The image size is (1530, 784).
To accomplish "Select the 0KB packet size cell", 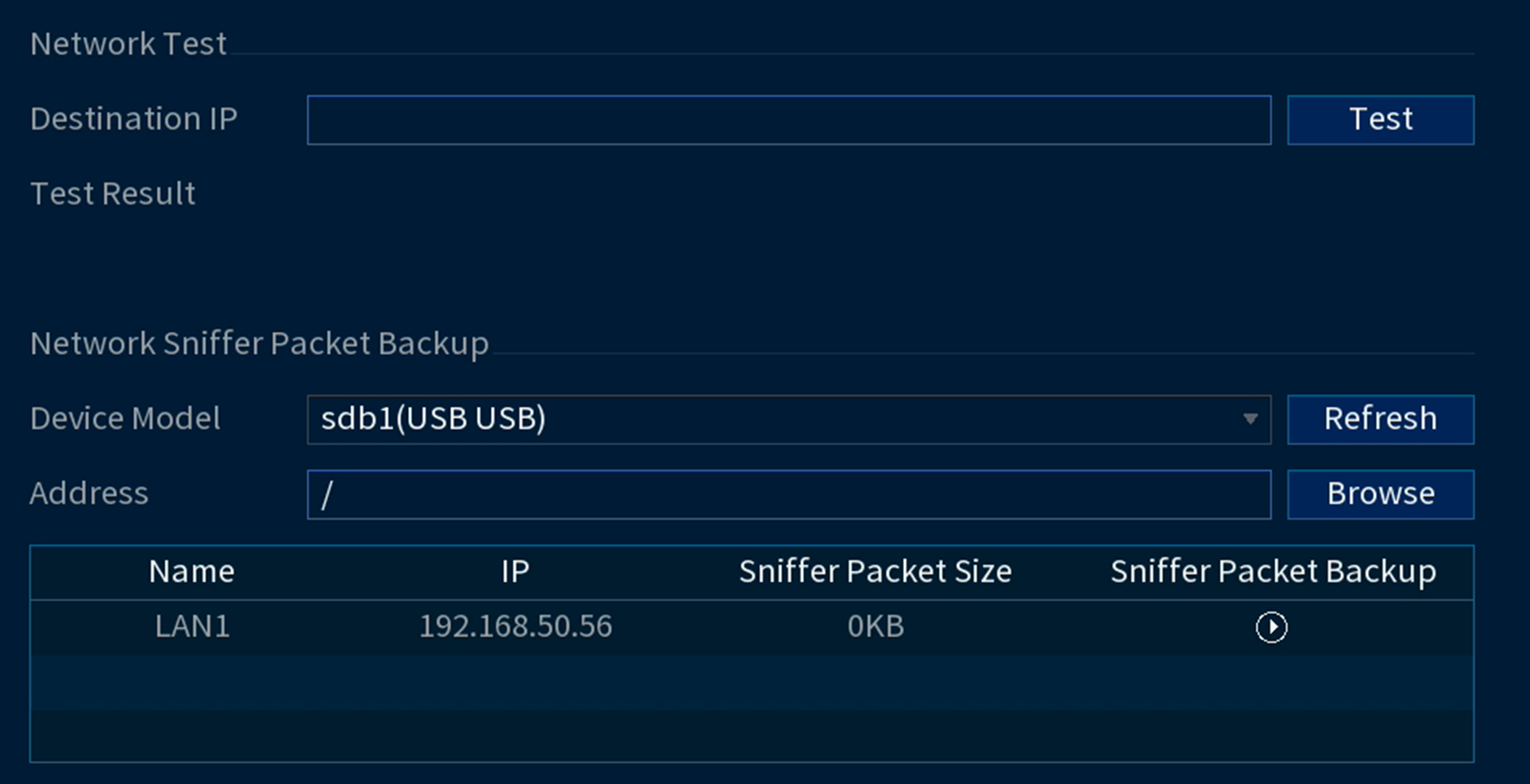I will click(875, 626).
